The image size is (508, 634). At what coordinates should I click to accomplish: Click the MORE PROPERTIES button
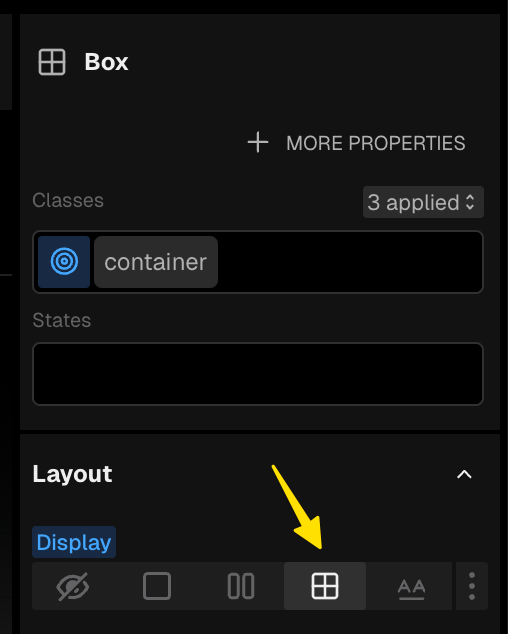coord(356,143)
